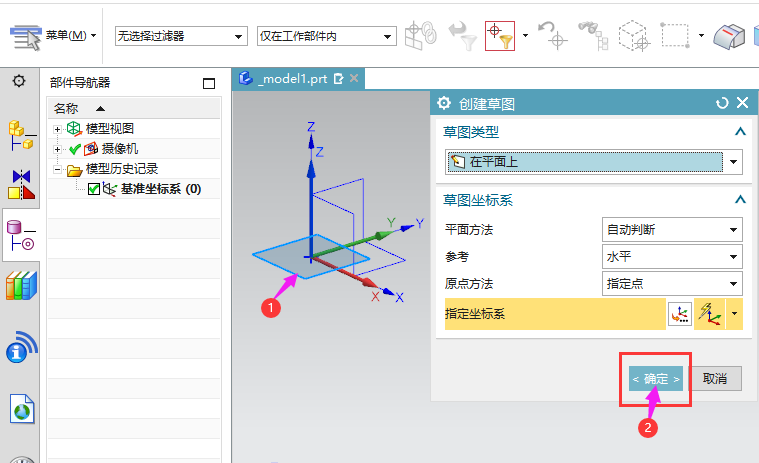
Task: Select the part navigator sidebar tab
Action: click(21, 235)
